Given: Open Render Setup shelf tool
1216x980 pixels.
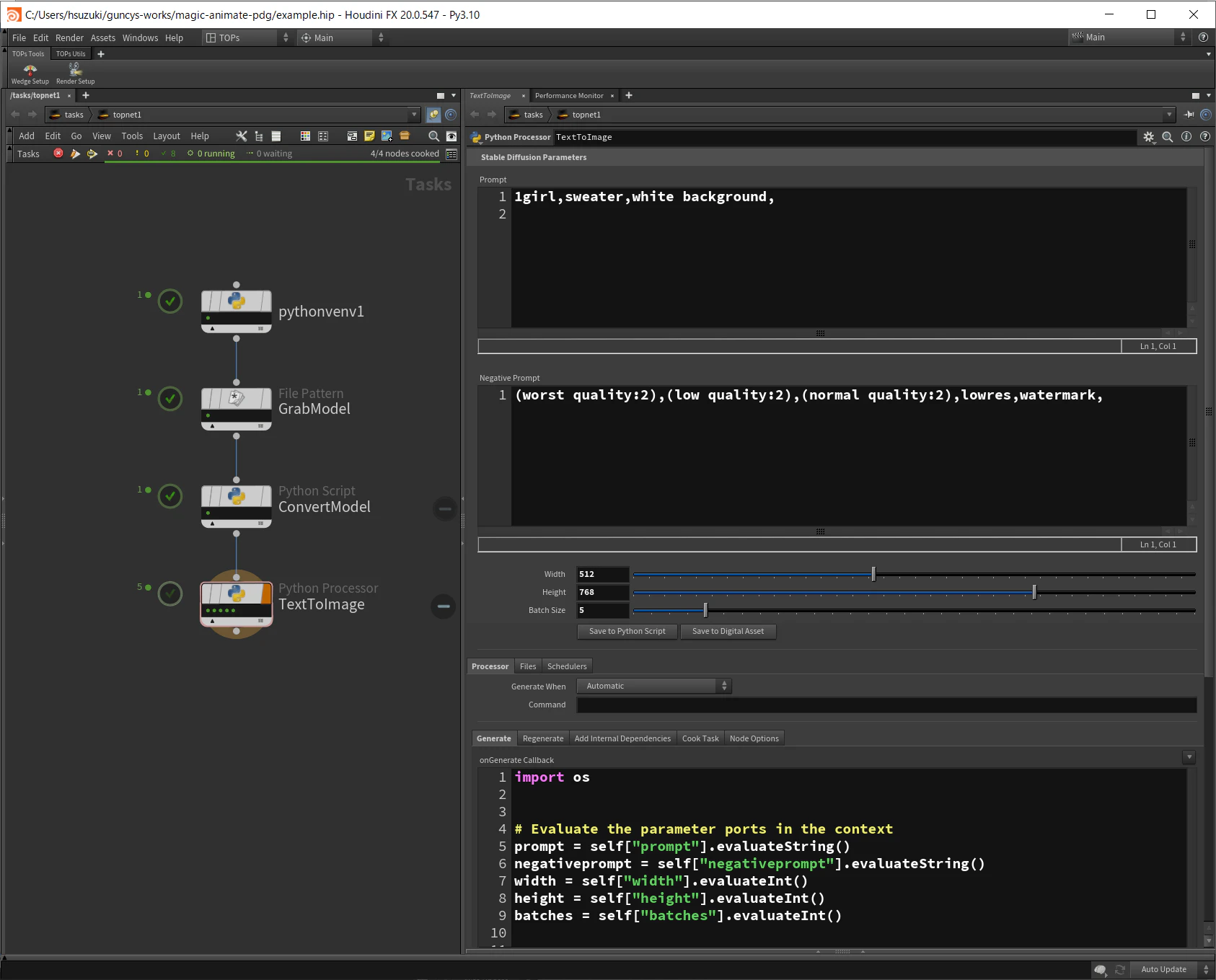Looking at the screenshot, I should pos(75,73).
